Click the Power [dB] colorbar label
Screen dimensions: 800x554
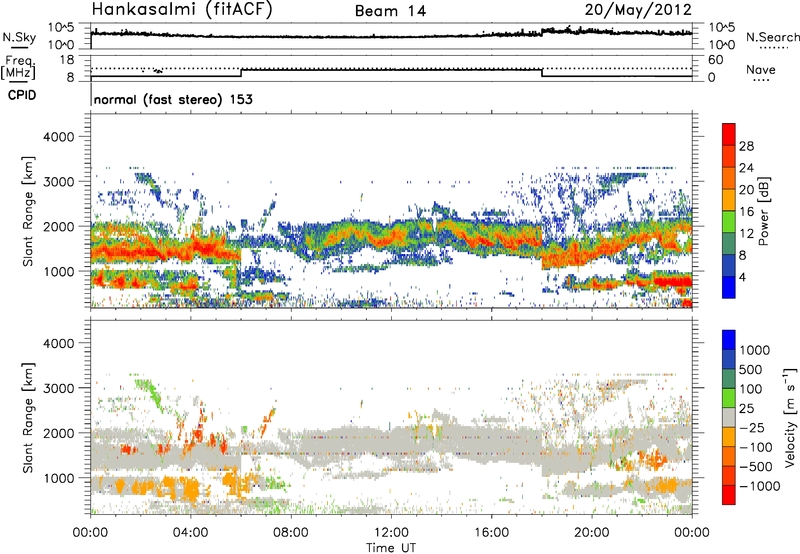763,211
